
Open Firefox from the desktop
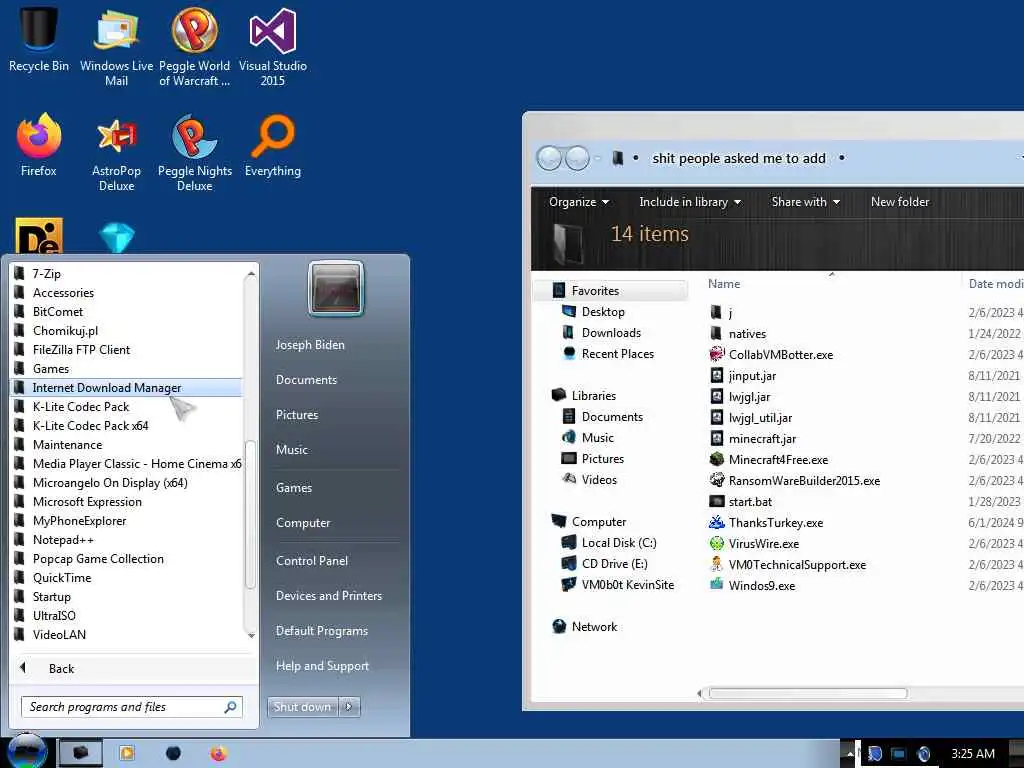click(x=39, y=145)
